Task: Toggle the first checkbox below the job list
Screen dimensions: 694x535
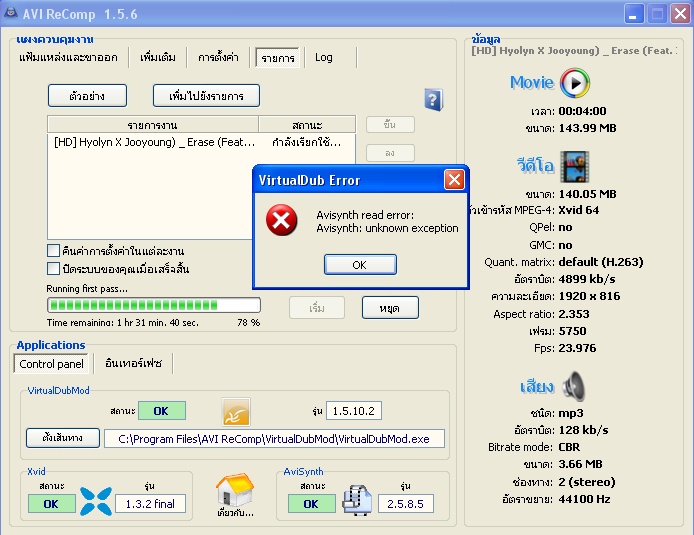Action: (53, 251)
